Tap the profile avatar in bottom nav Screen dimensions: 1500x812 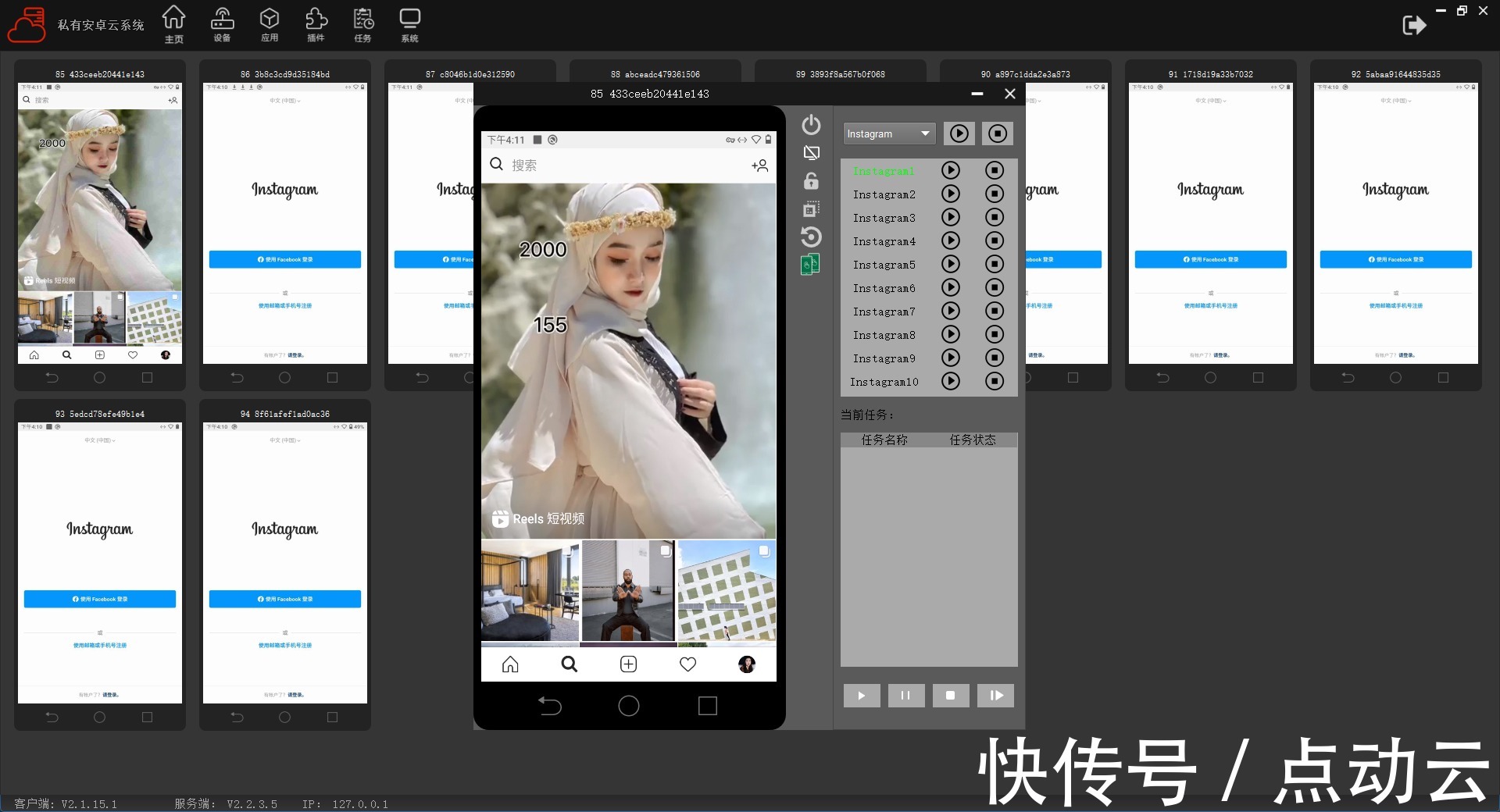point(747,664)
